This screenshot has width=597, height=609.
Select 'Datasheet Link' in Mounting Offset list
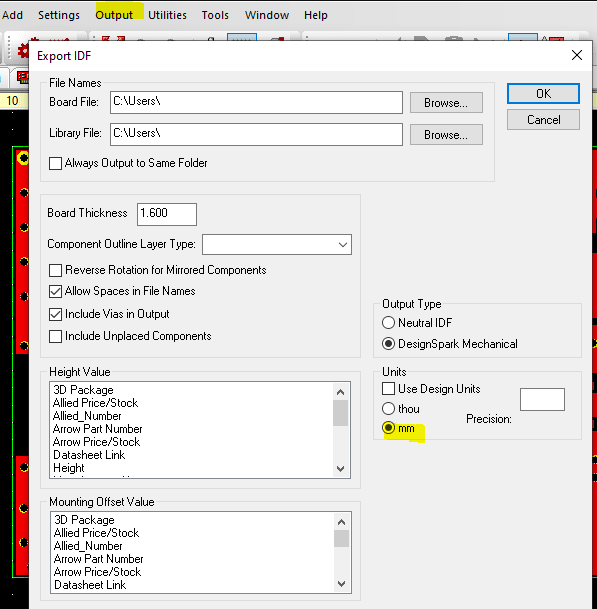tap(90, 585)
